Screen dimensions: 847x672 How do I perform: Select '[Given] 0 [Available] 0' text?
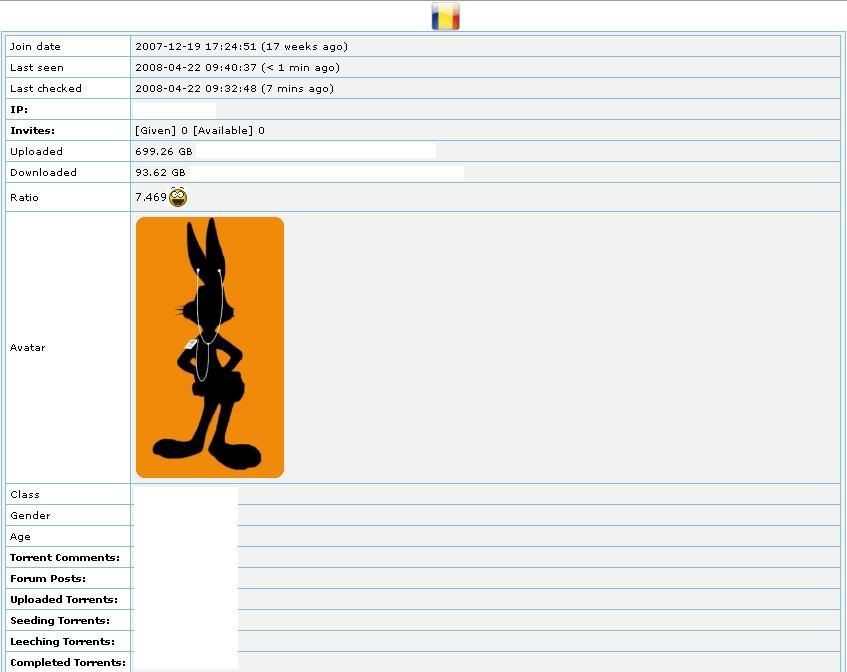point(200,131)
